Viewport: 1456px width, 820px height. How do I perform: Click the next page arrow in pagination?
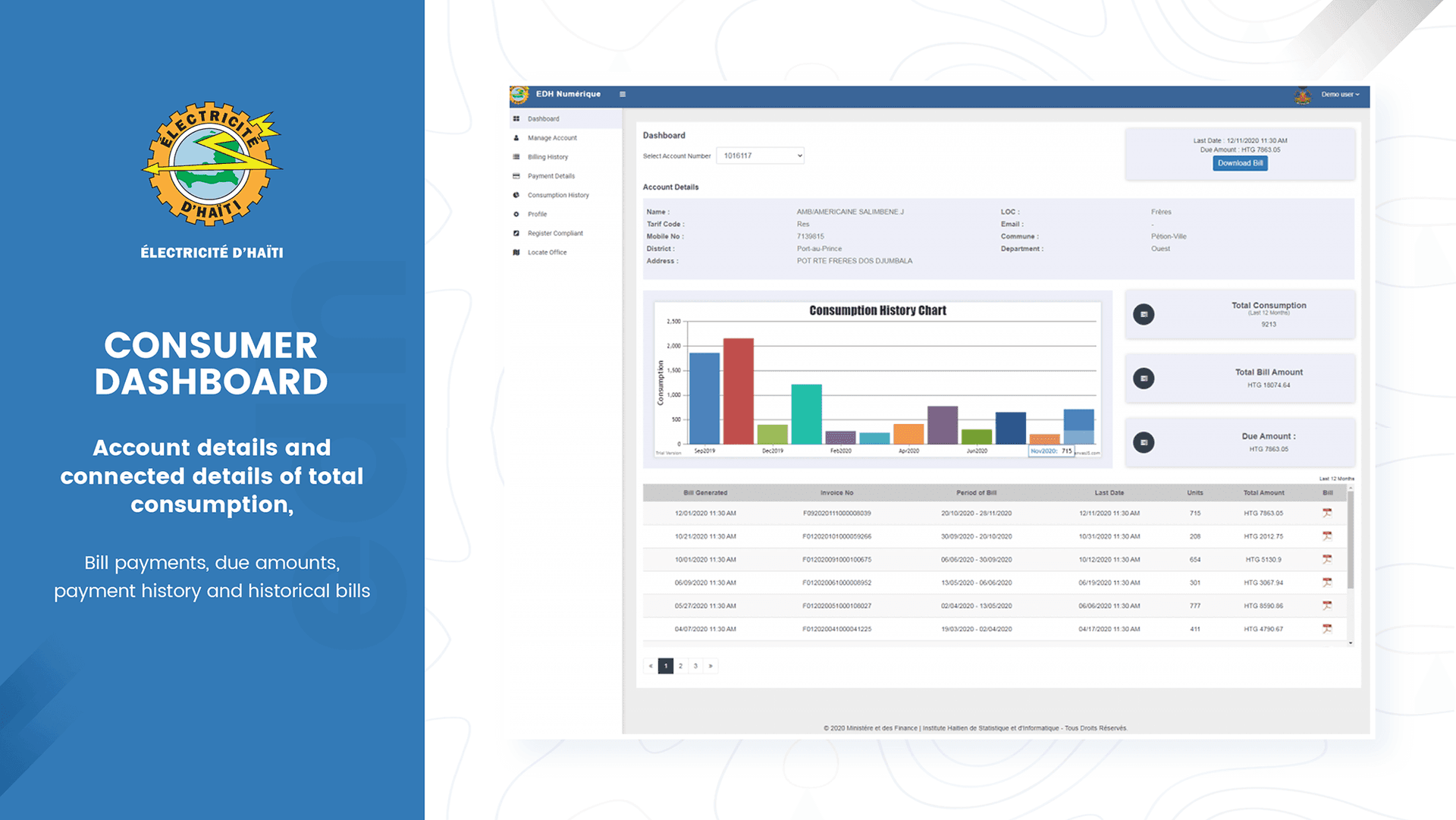click(711, 666)
